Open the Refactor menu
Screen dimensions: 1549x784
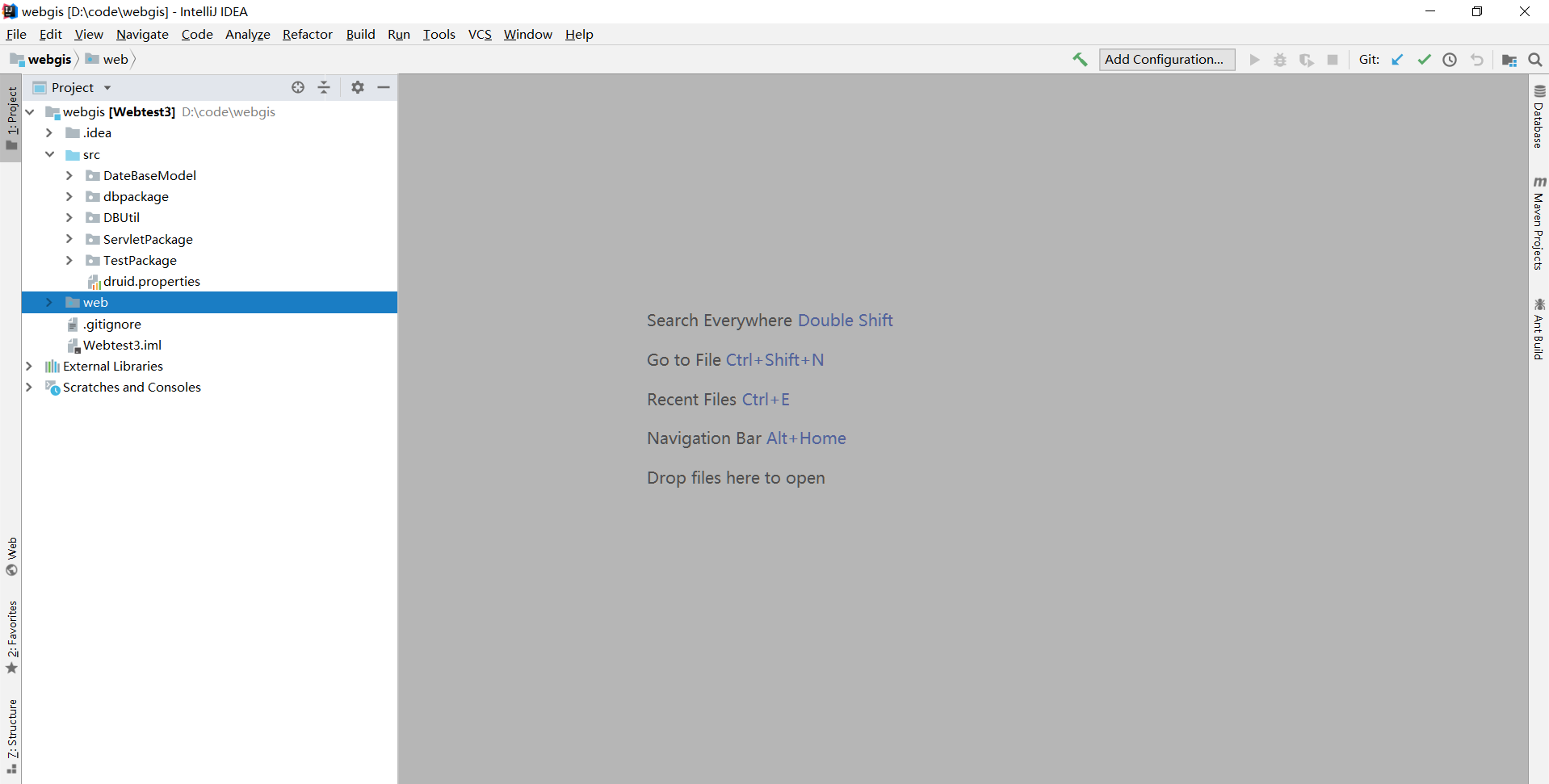(308, 35)
